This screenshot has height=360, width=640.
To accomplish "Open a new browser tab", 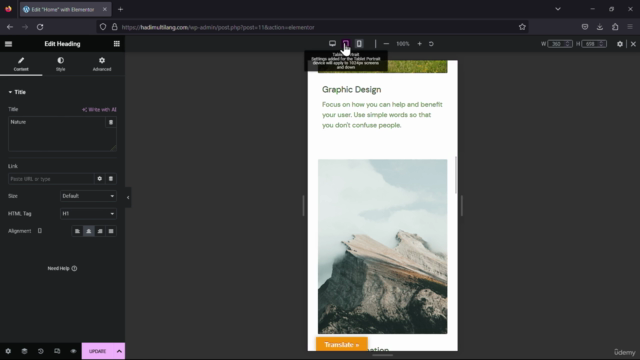I will (120, 9).
